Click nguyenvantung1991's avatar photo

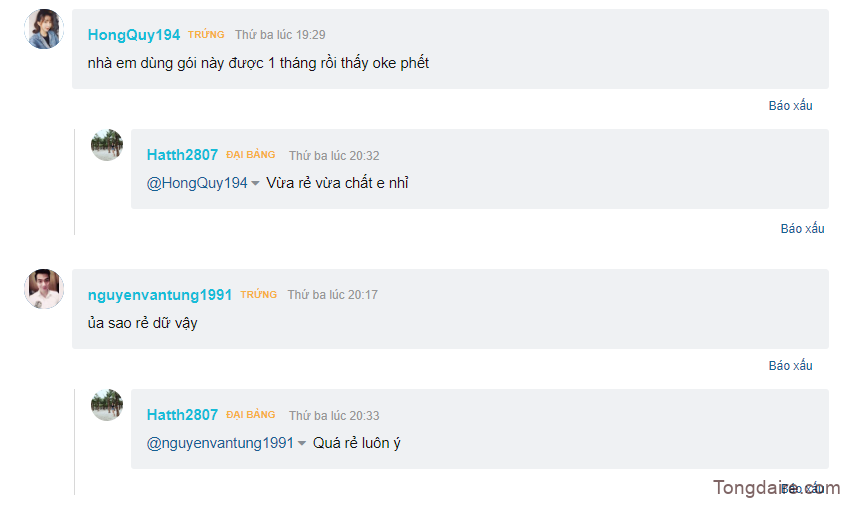click(x=44, y=288)
